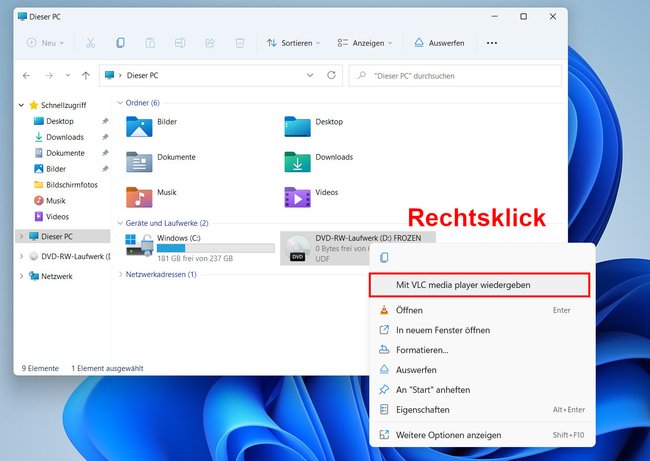The height and width of the screenshot is (461, 650).
Task: Collapse the Schnellzugriff tree node
Action: coord(21,105)
